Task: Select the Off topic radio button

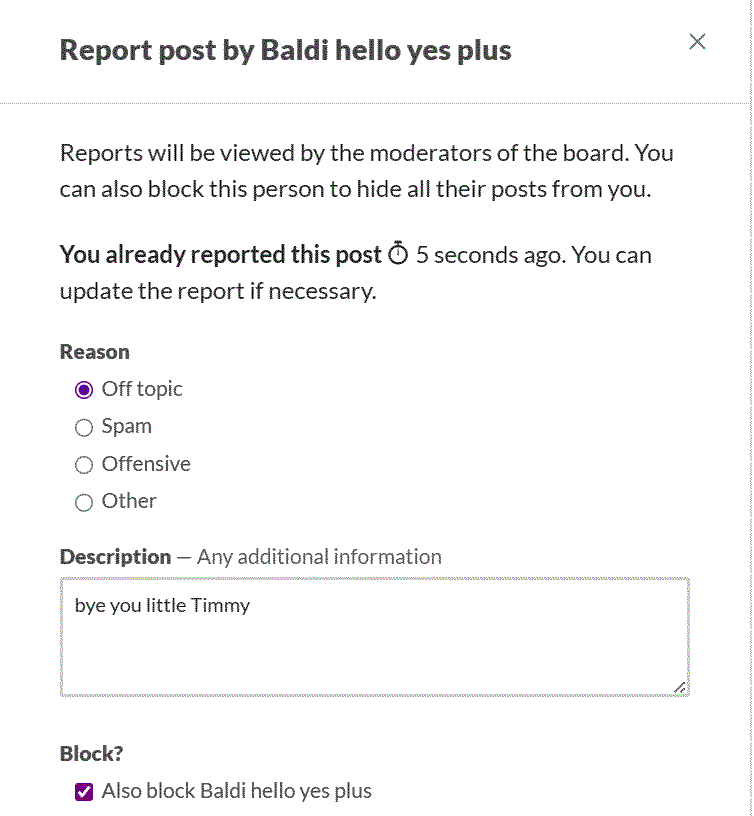Action: (x=84, y=390)
